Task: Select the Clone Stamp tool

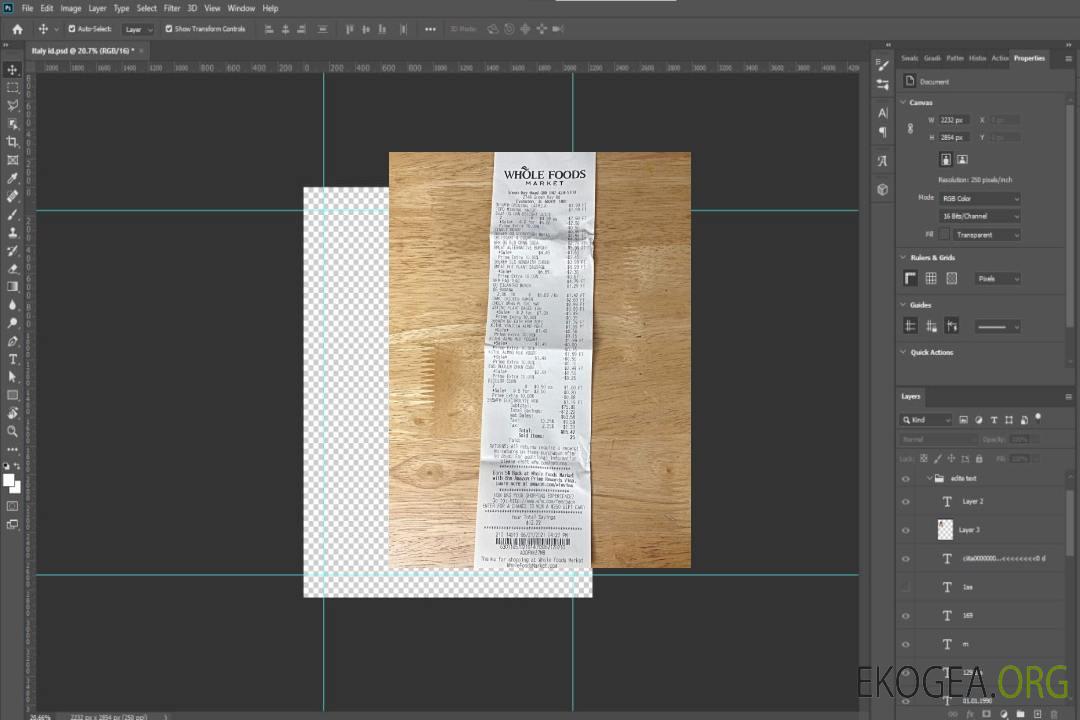Action: pyautogui.click(x=13, y=232)
